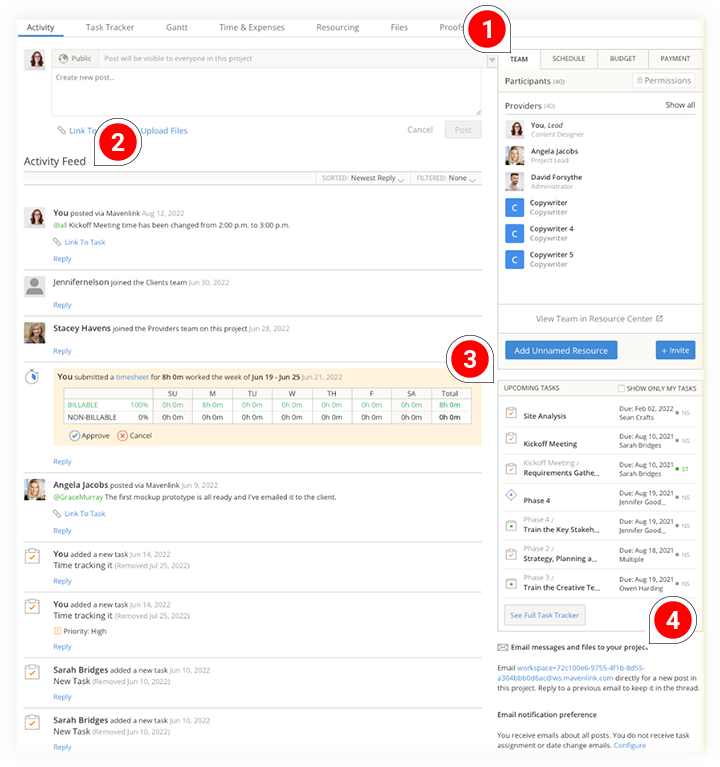The height and width of the screenshot is (767, 720).
Task: Click the envelope icon beside email messages heading
Action: [503, 648]
